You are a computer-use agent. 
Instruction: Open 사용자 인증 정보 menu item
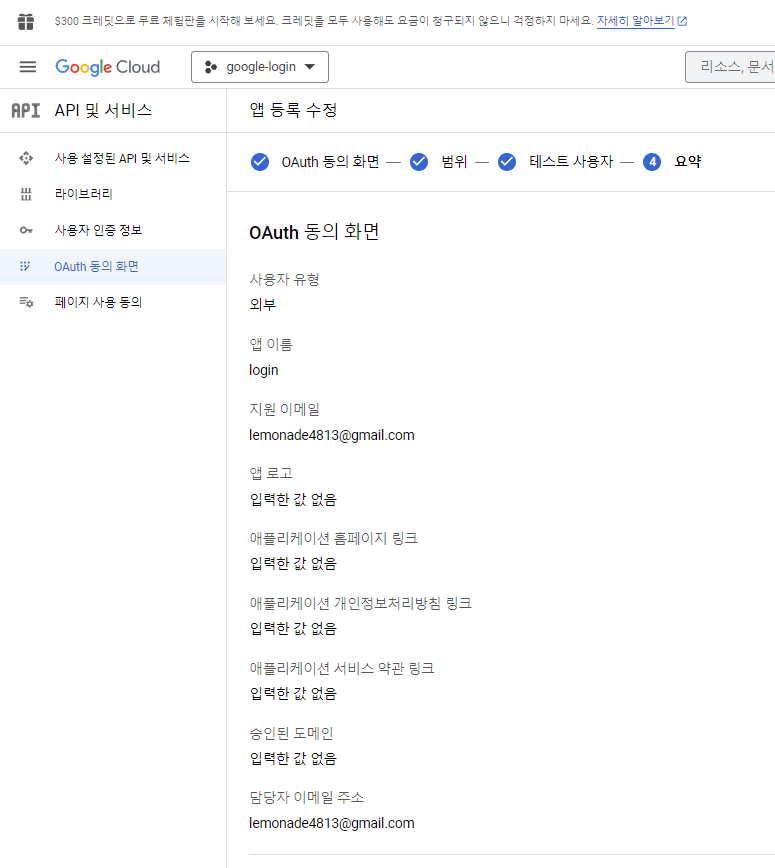[x=99, y=230]
